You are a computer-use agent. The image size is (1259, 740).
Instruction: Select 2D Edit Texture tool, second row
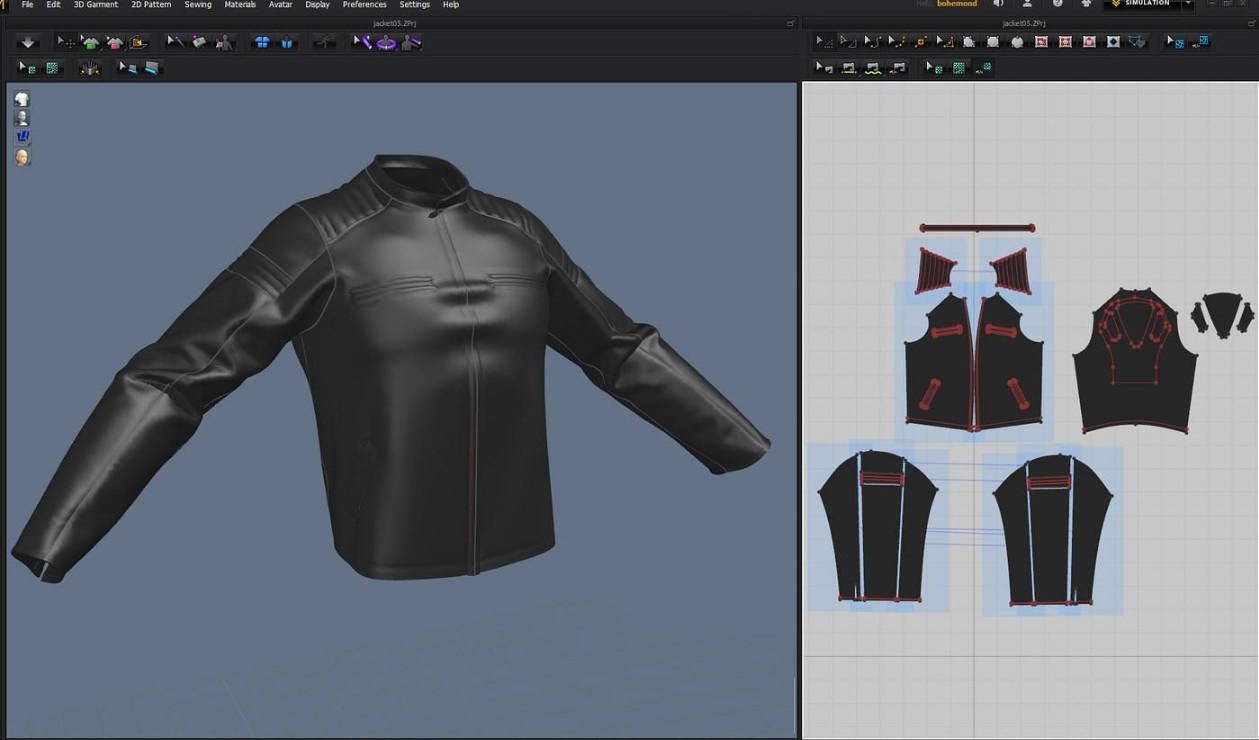tap(933, 67)
